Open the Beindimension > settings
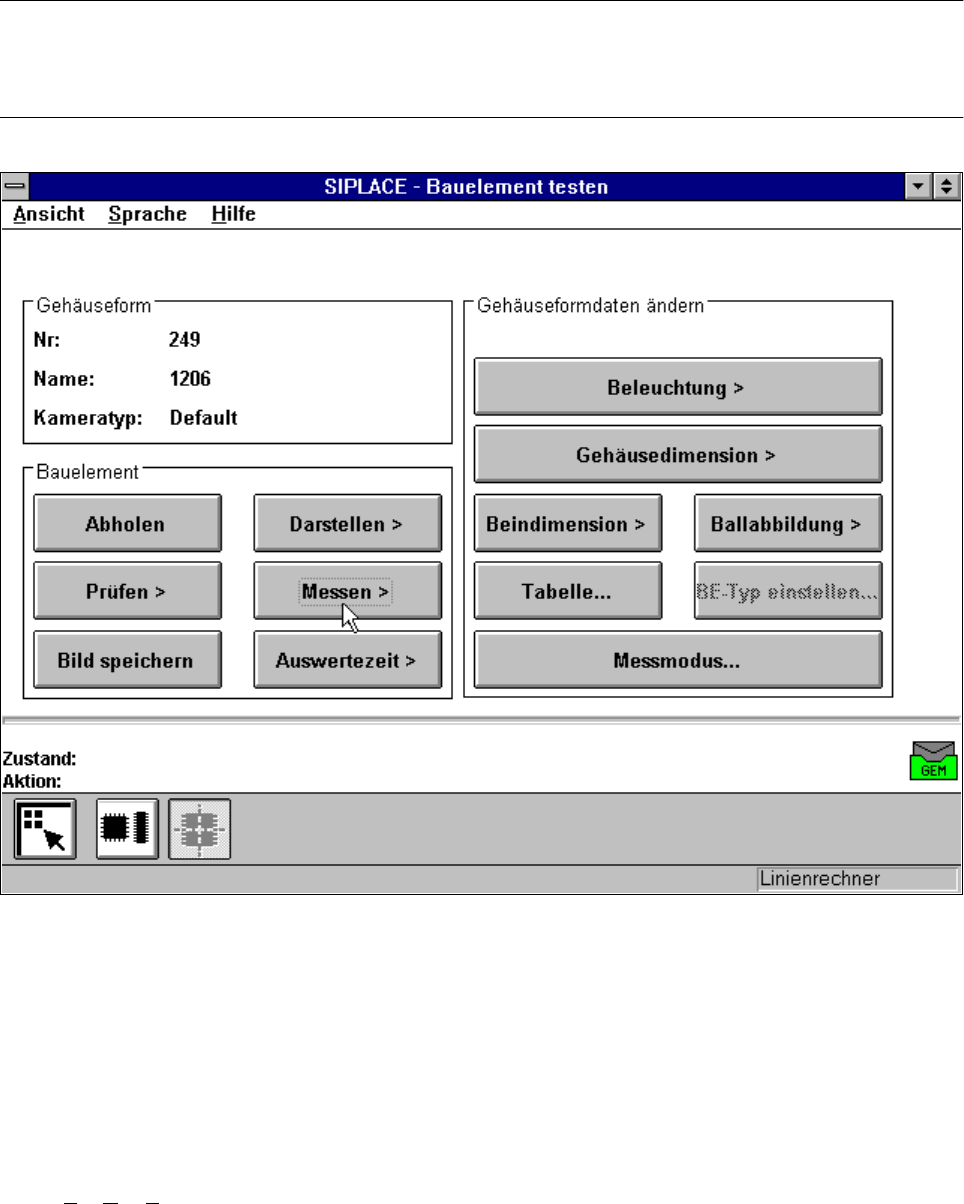Viewport: 964px width, 1204px height. click(567, 523)
